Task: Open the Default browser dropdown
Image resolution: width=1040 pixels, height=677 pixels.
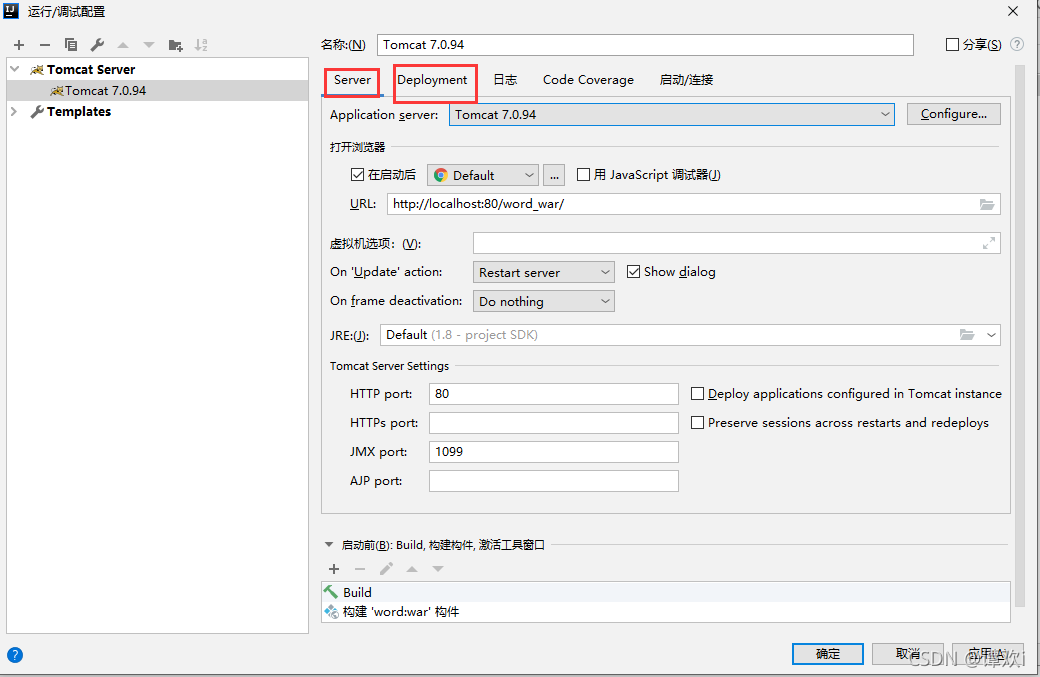Action: coord(482,175)
